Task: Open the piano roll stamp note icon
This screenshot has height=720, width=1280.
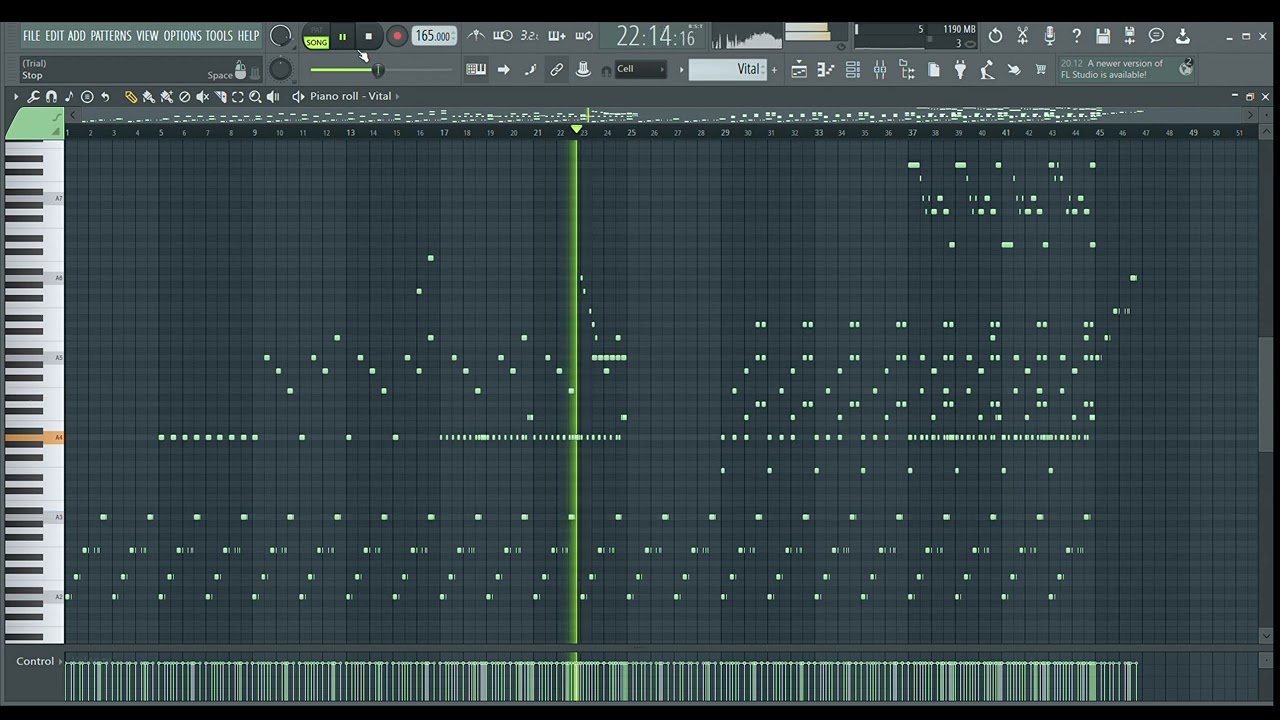Action: tap(69, 96)
